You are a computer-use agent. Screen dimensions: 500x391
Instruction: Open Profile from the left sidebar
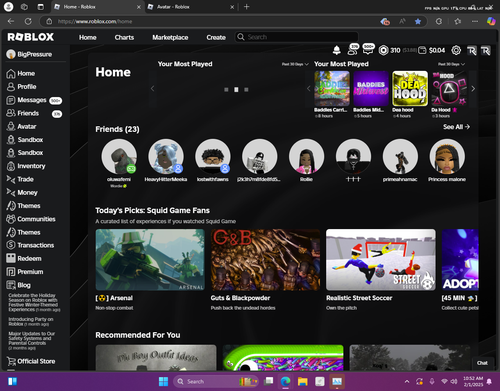[x=21, y=87]
